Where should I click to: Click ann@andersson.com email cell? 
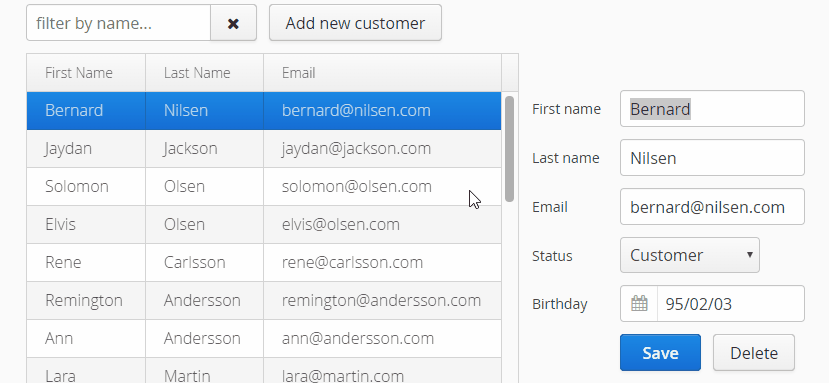click(x=382, y=339)
